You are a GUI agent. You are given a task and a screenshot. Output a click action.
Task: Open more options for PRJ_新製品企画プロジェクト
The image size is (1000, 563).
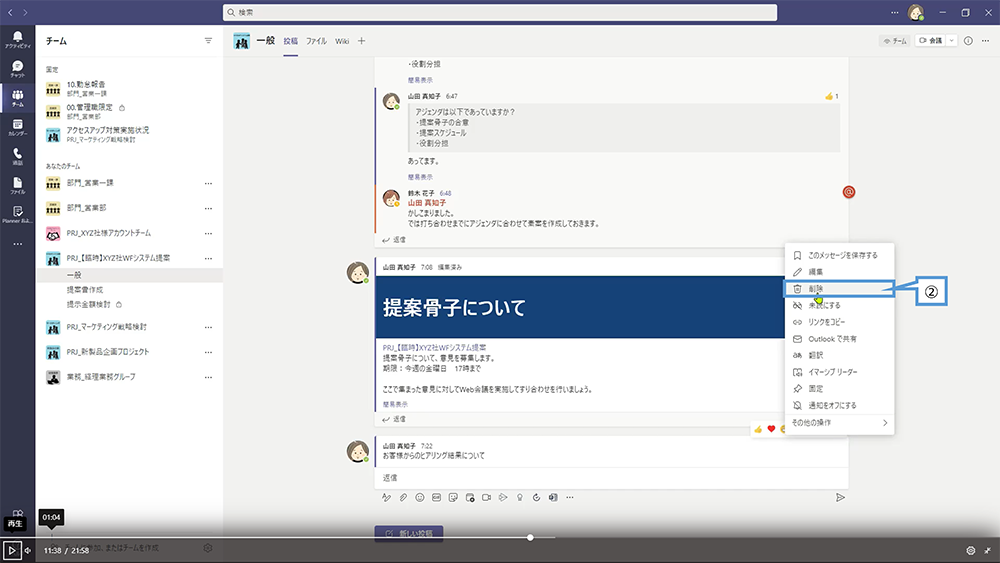pyautogui.click(x=208, y=352)
